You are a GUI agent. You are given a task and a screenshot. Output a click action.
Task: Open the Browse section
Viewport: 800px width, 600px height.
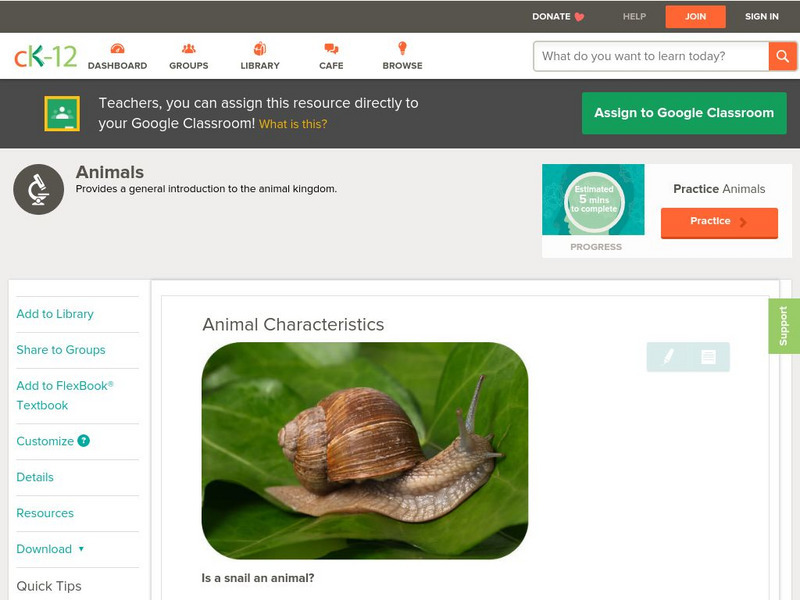(x=401, y=57)
